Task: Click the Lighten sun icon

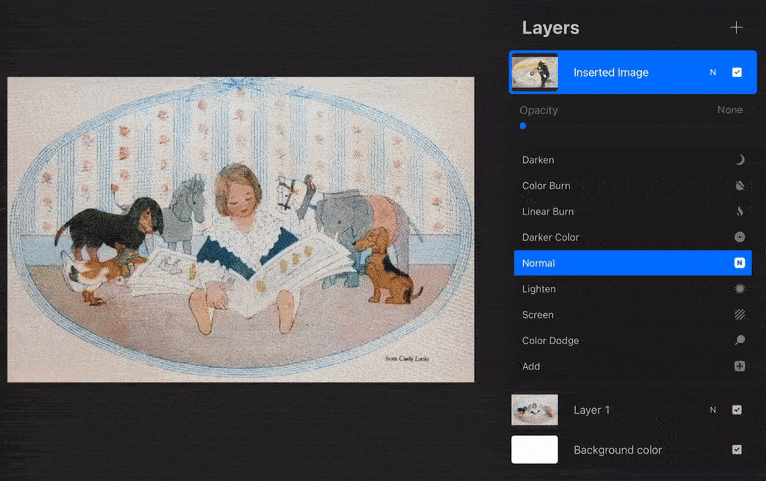Action: coord(740,289)
